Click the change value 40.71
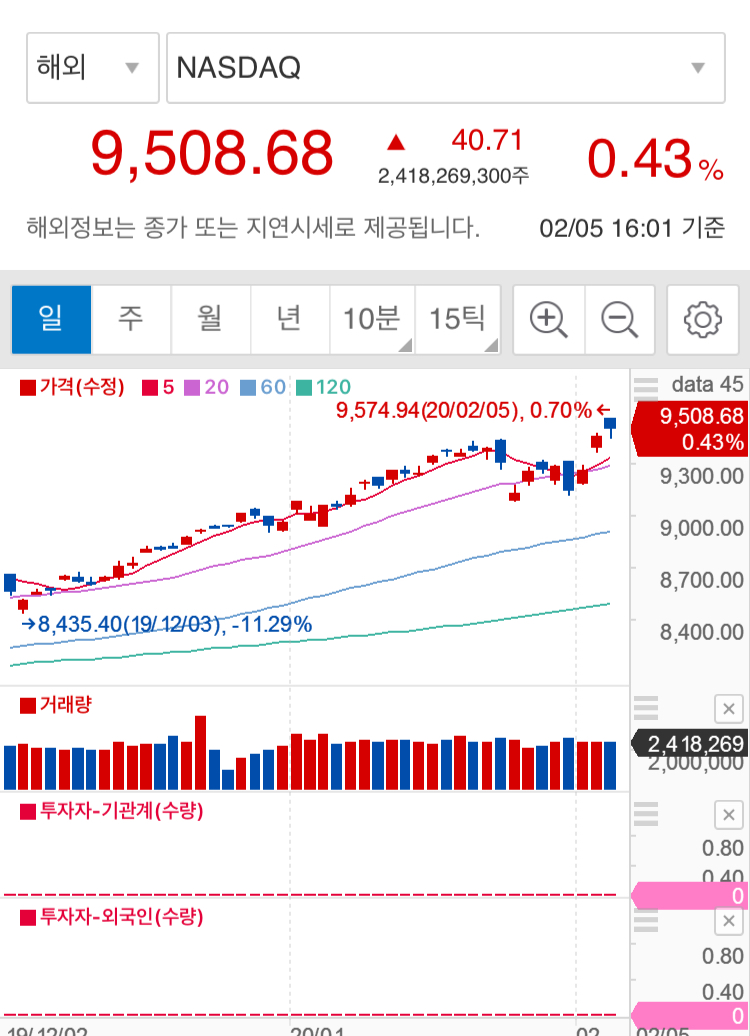 click(x=487, y=140)
